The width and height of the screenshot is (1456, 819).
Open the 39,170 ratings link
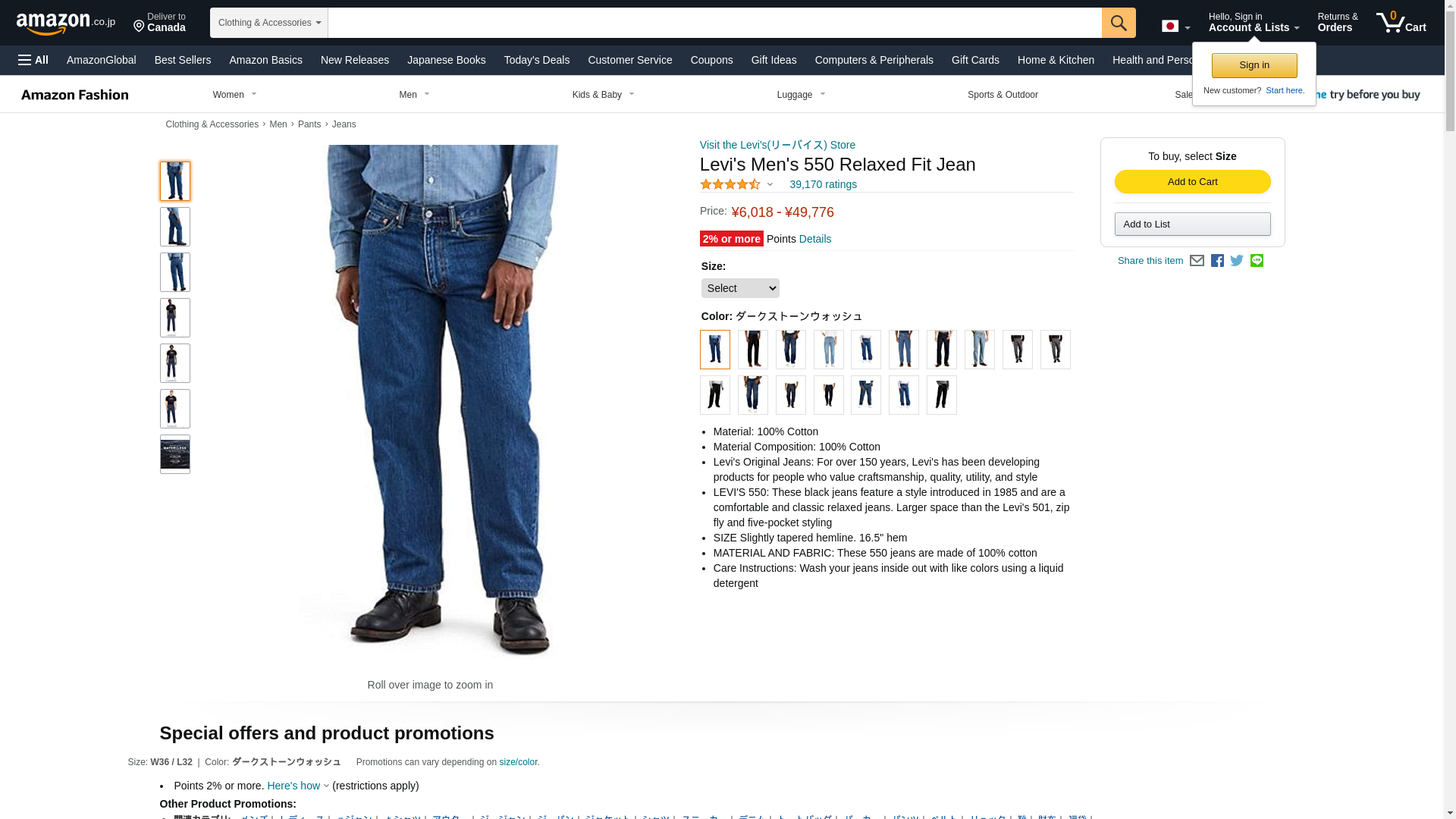(823, 184)
